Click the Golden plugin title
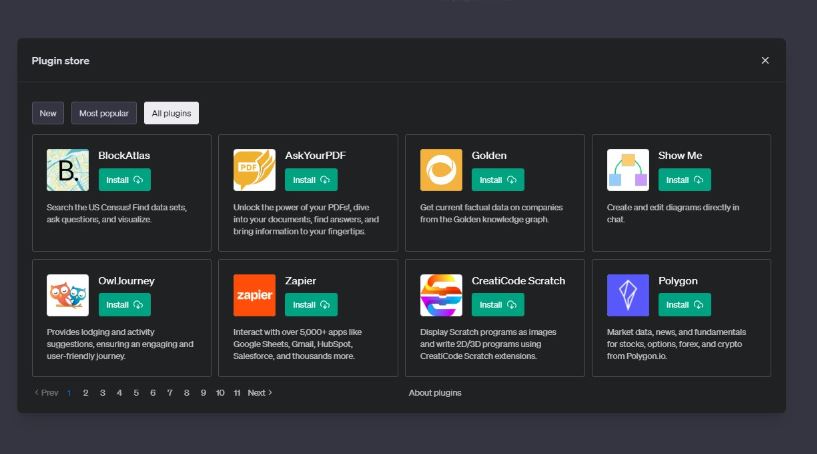The width and height of the screenshot is (817, 454). click(x=489, y=155)
